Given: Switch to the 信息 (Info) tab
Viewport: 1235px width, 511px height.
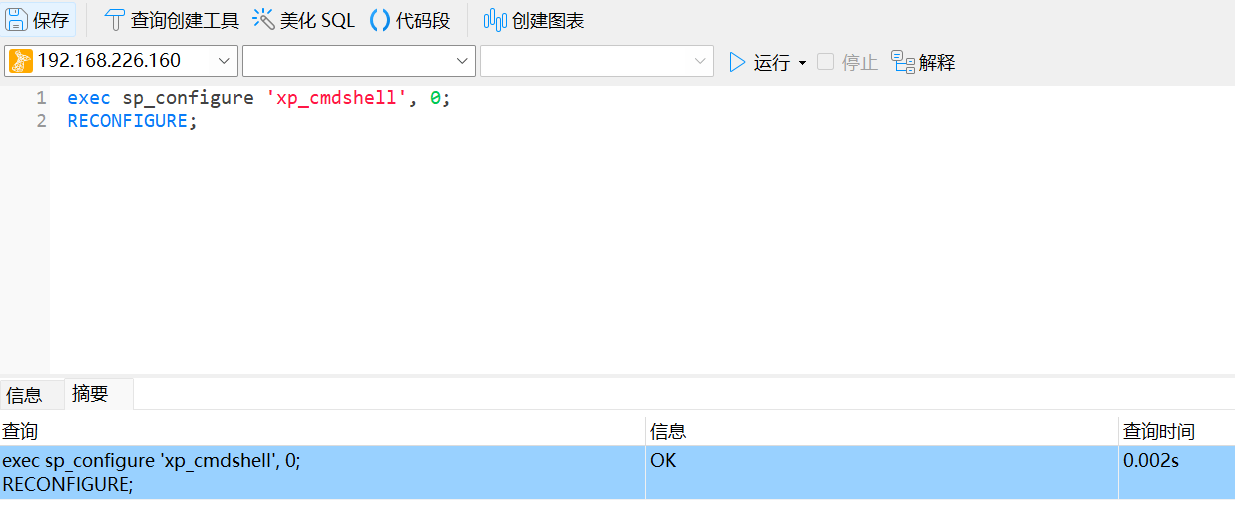Looking at the screenshot, I should click(x=25, y=395).
